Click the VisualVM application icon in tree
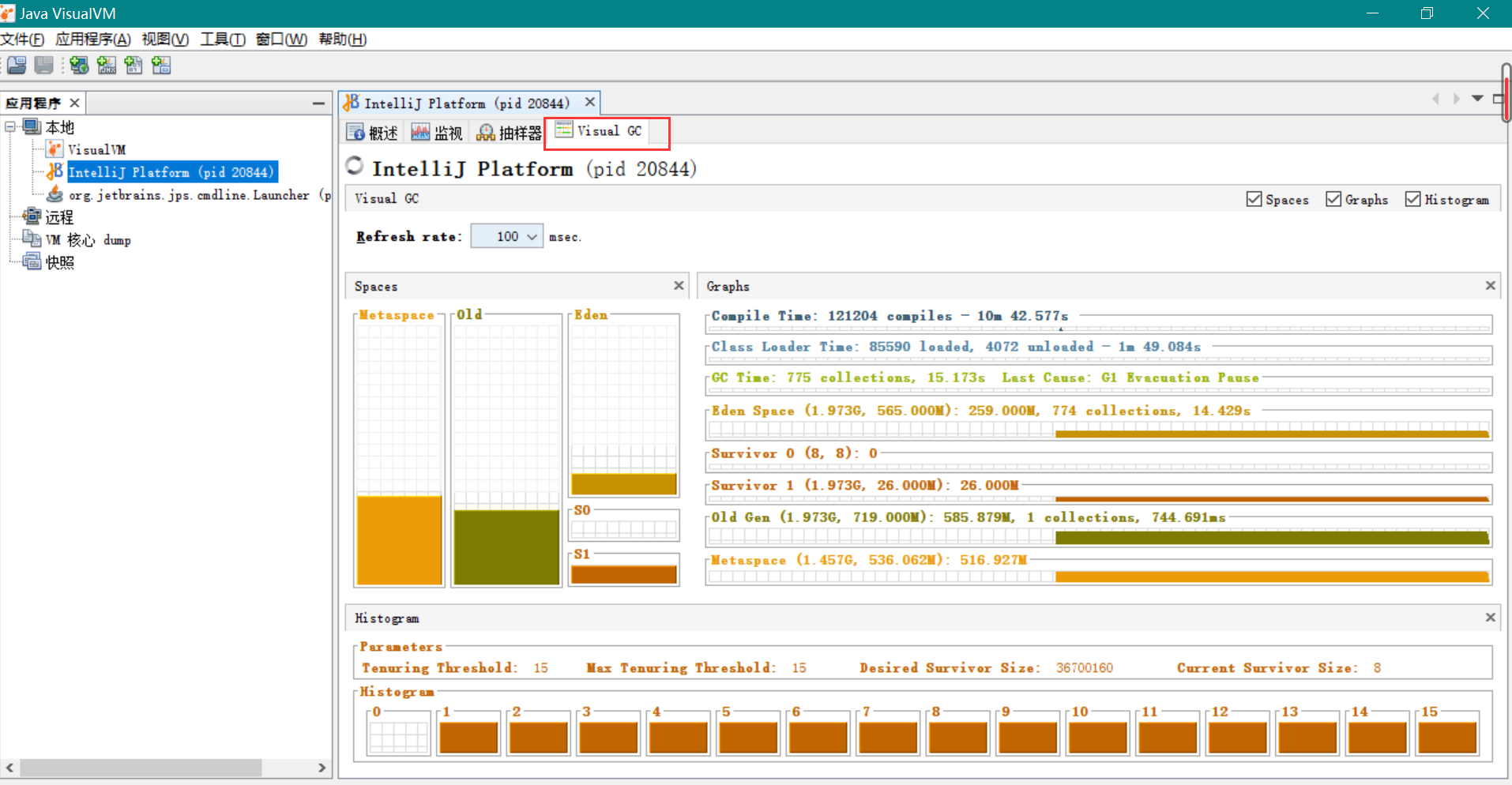Viewport: 1512px width, 785px height. (55, 149)
